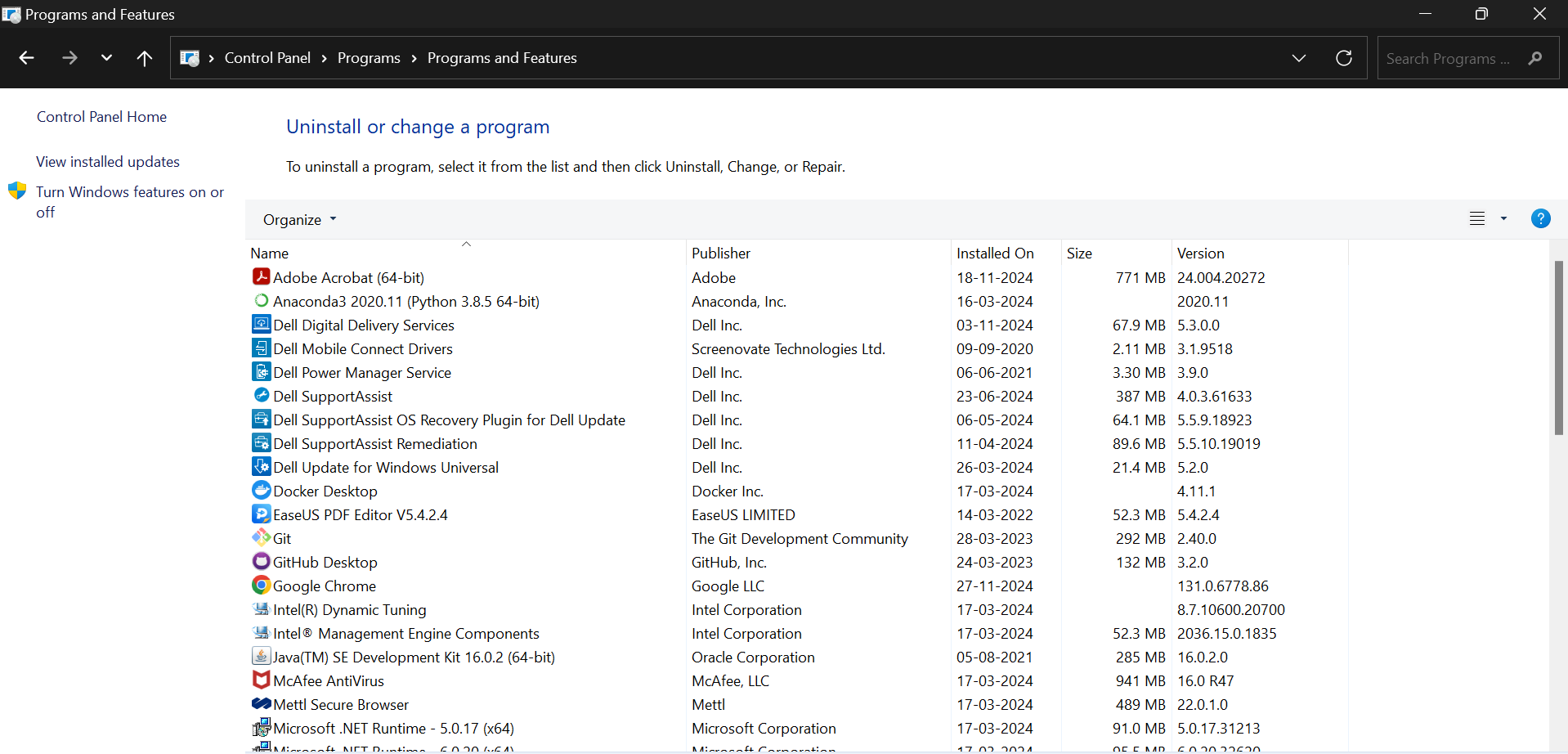
Task: Open Turn Windows features on or off
Action: (x=130, y=202)
